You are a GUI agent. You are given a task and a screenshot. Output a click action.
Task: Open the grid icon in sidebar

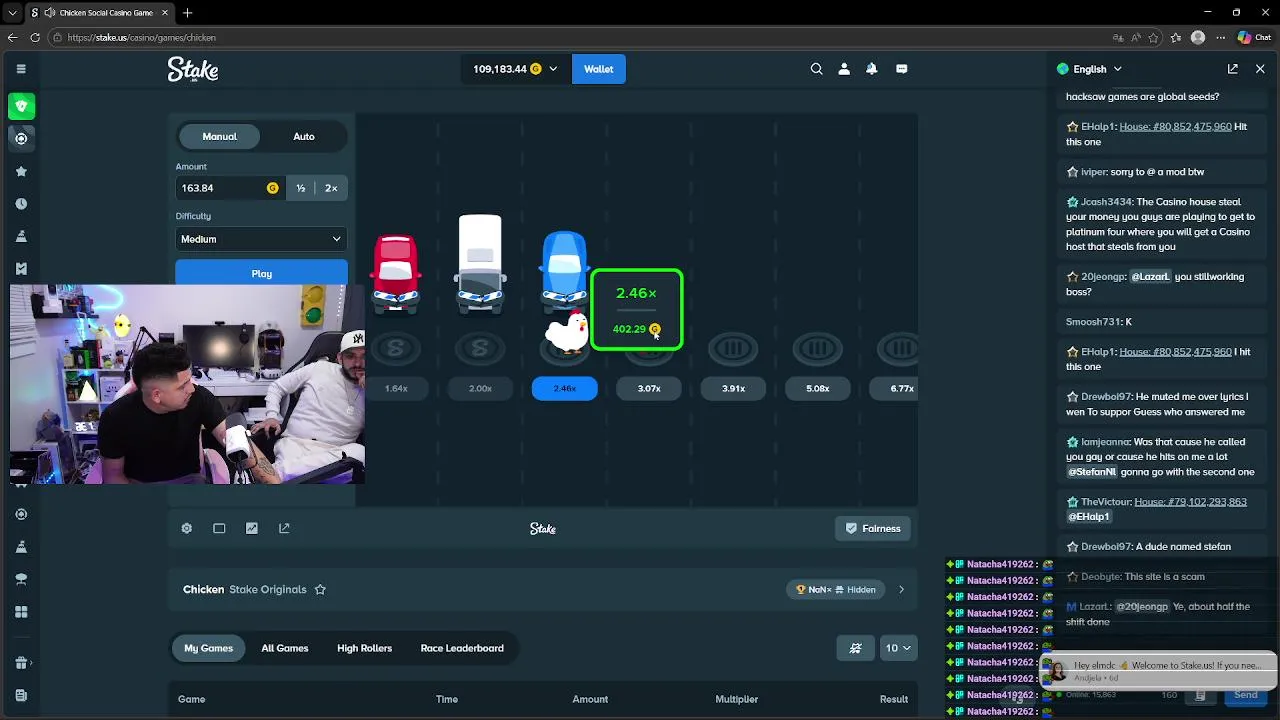pyautogui.click(x=21, y=612)
